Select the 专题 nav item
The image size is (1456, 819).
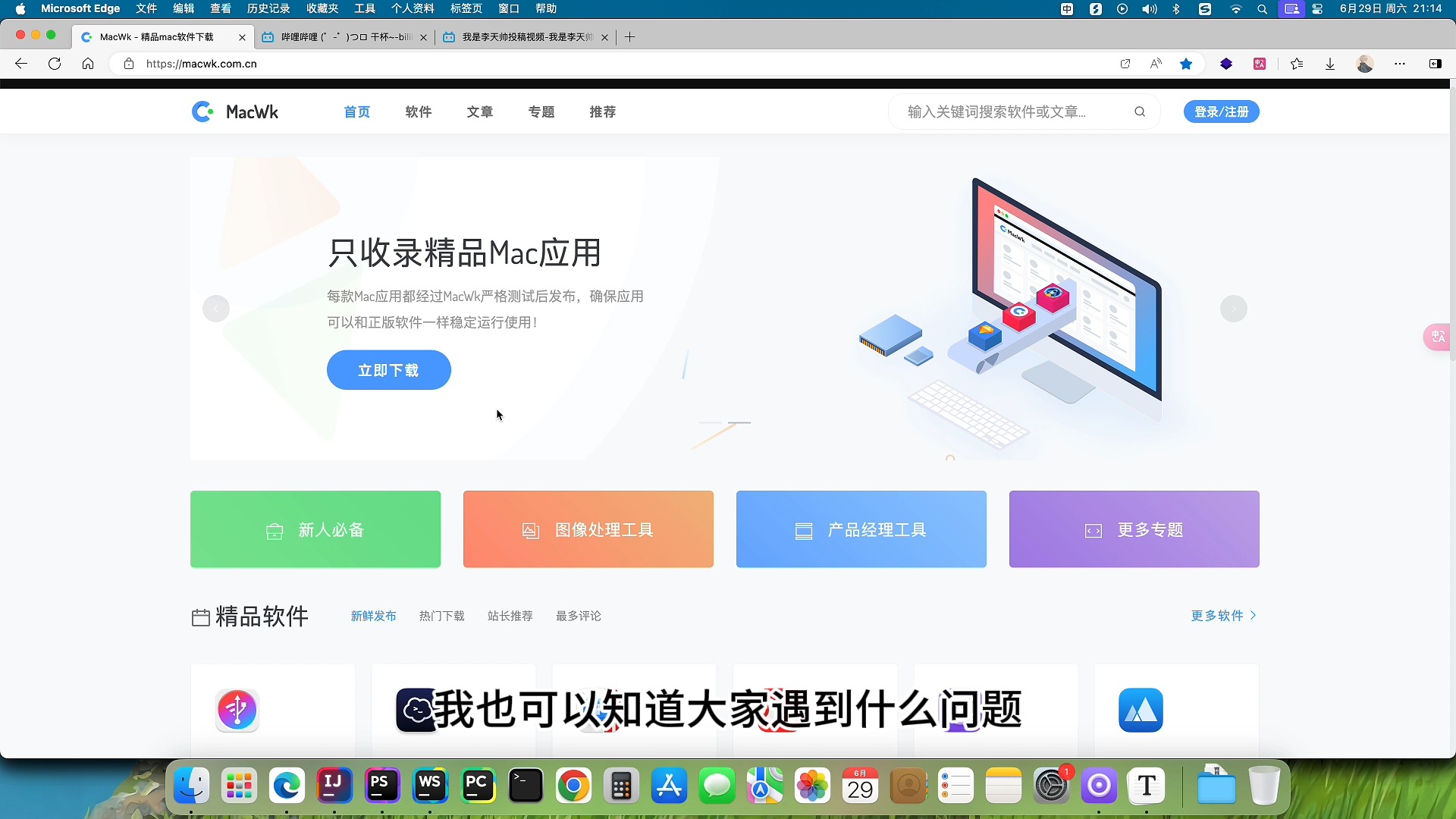(541, 111)
